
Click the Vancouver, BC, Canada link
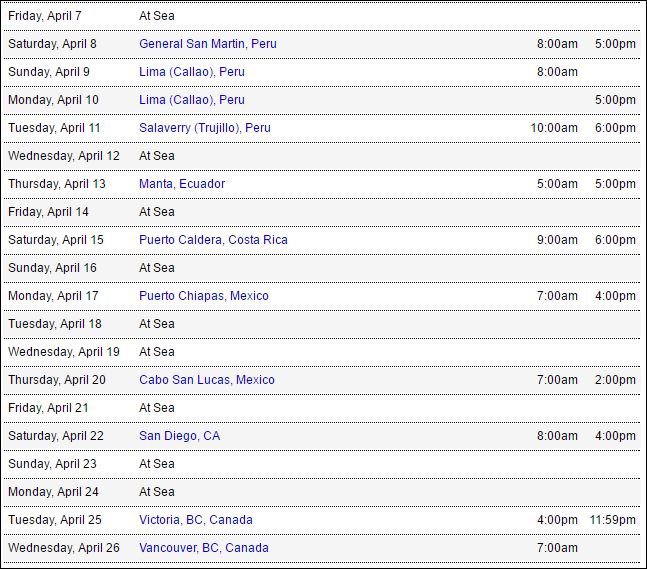[x=204, y=548]
